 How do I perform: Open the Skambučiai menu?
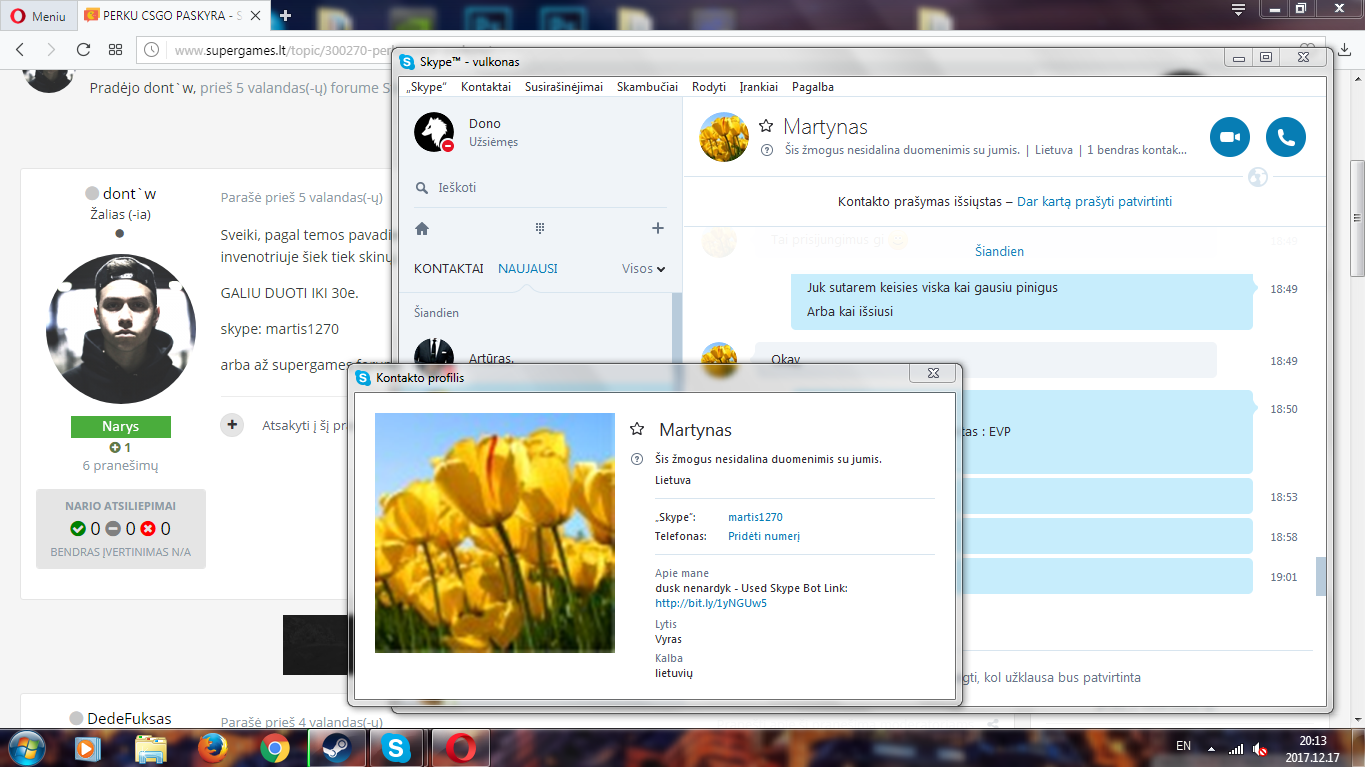pos(647,87)
